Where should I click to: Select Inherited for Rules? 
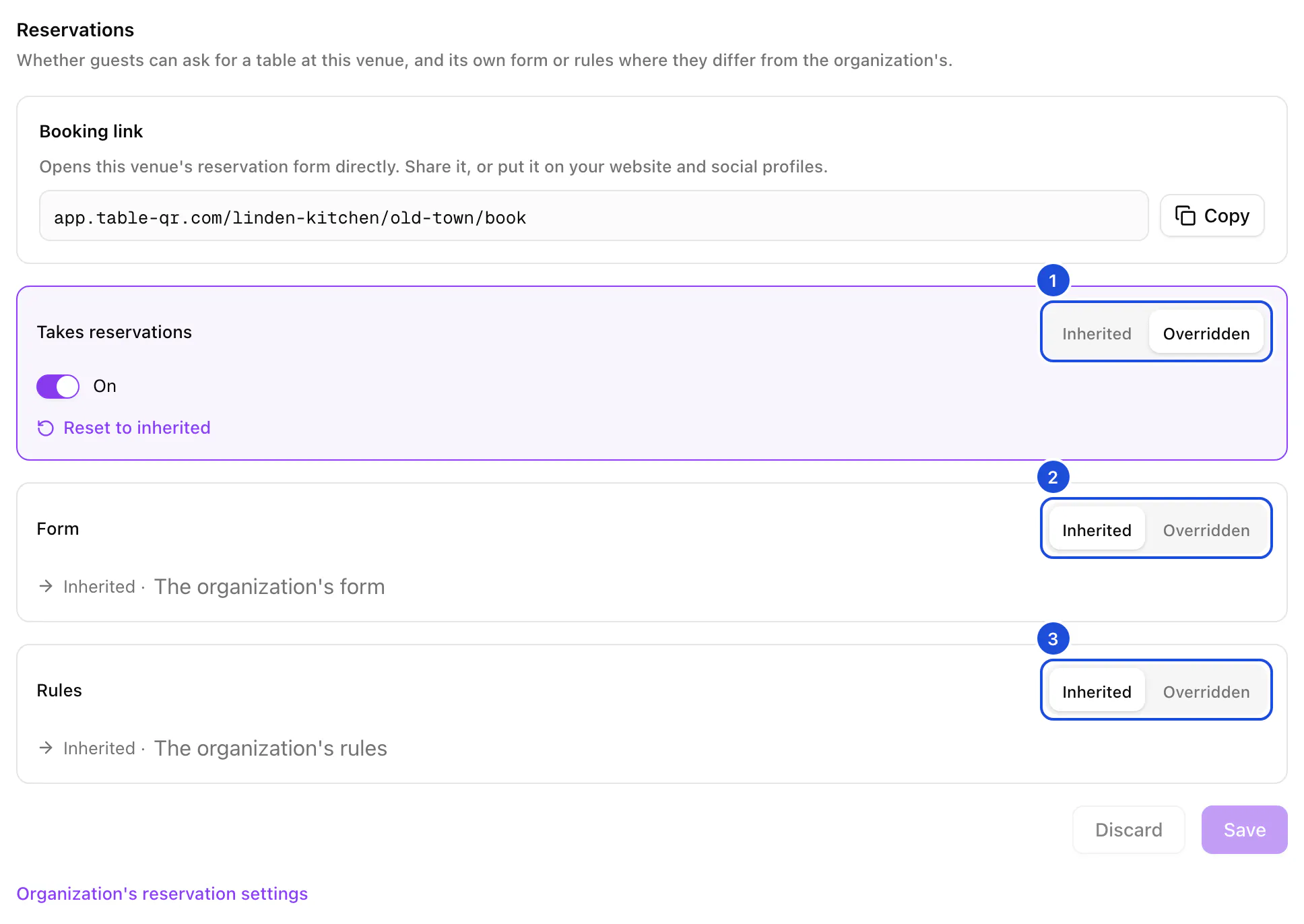coord(1097,692)
